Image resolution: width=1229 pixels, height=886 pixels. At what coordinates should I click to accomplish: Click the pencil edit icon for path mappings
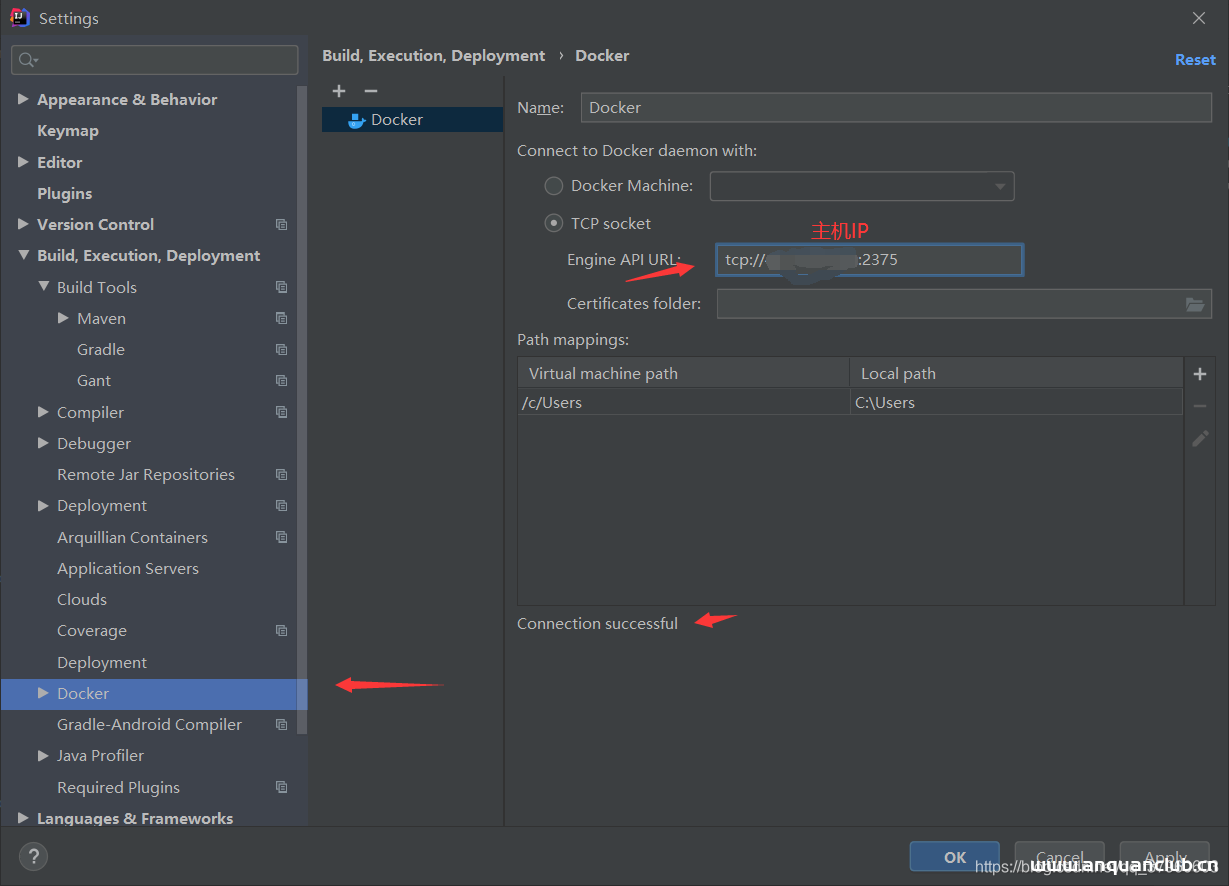(x=1200, y=438)
